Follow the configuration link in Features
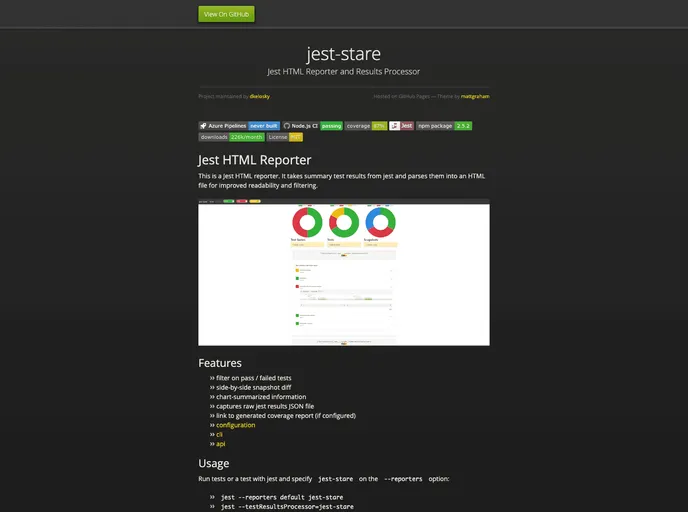Screen dimensions: 688x512 click(x=236, y=425)
